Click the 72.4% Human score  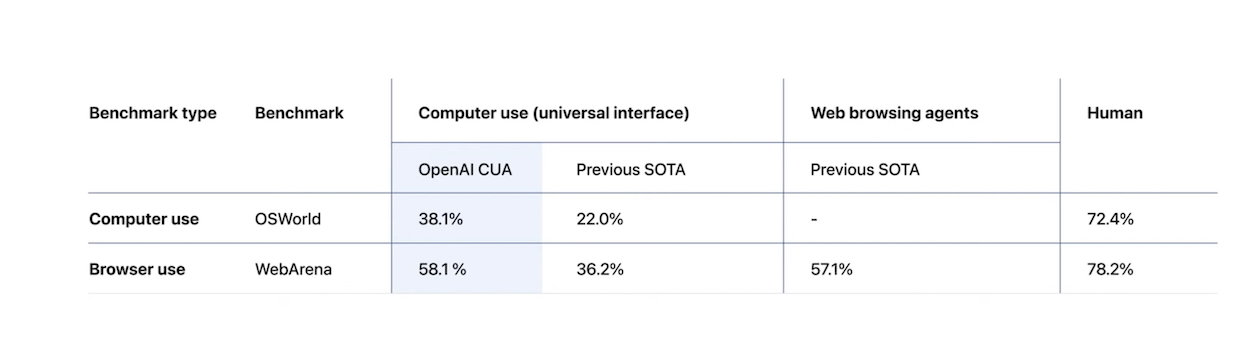click(x=1110, y=219)
